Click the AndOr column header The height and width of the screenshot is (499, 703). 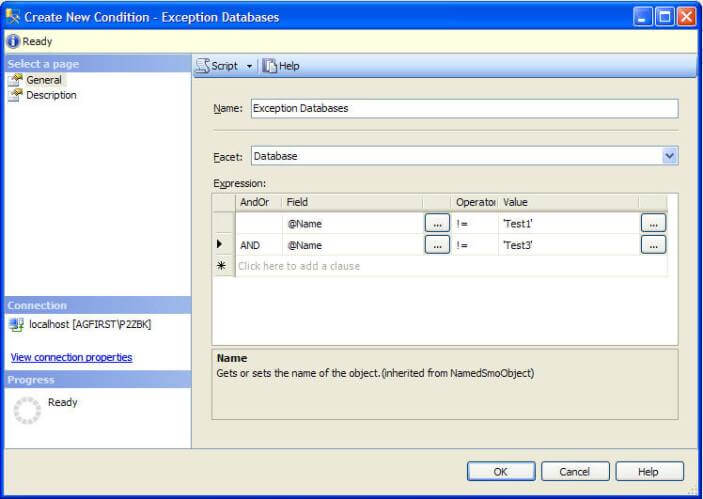(259, 202)
